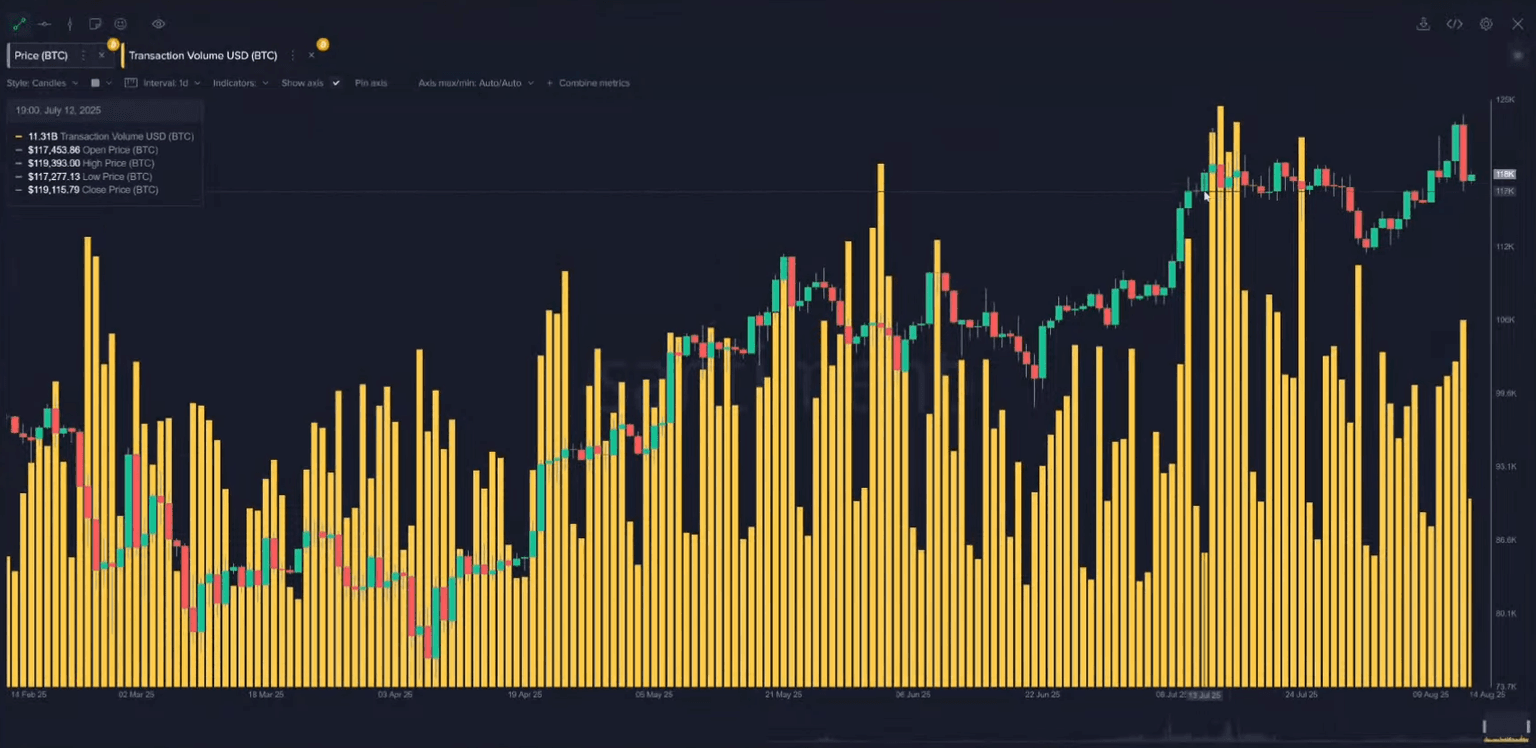Open the metric color swatch picker
Viewport: 1536px width, 748px height.
[x=96, y=83]
